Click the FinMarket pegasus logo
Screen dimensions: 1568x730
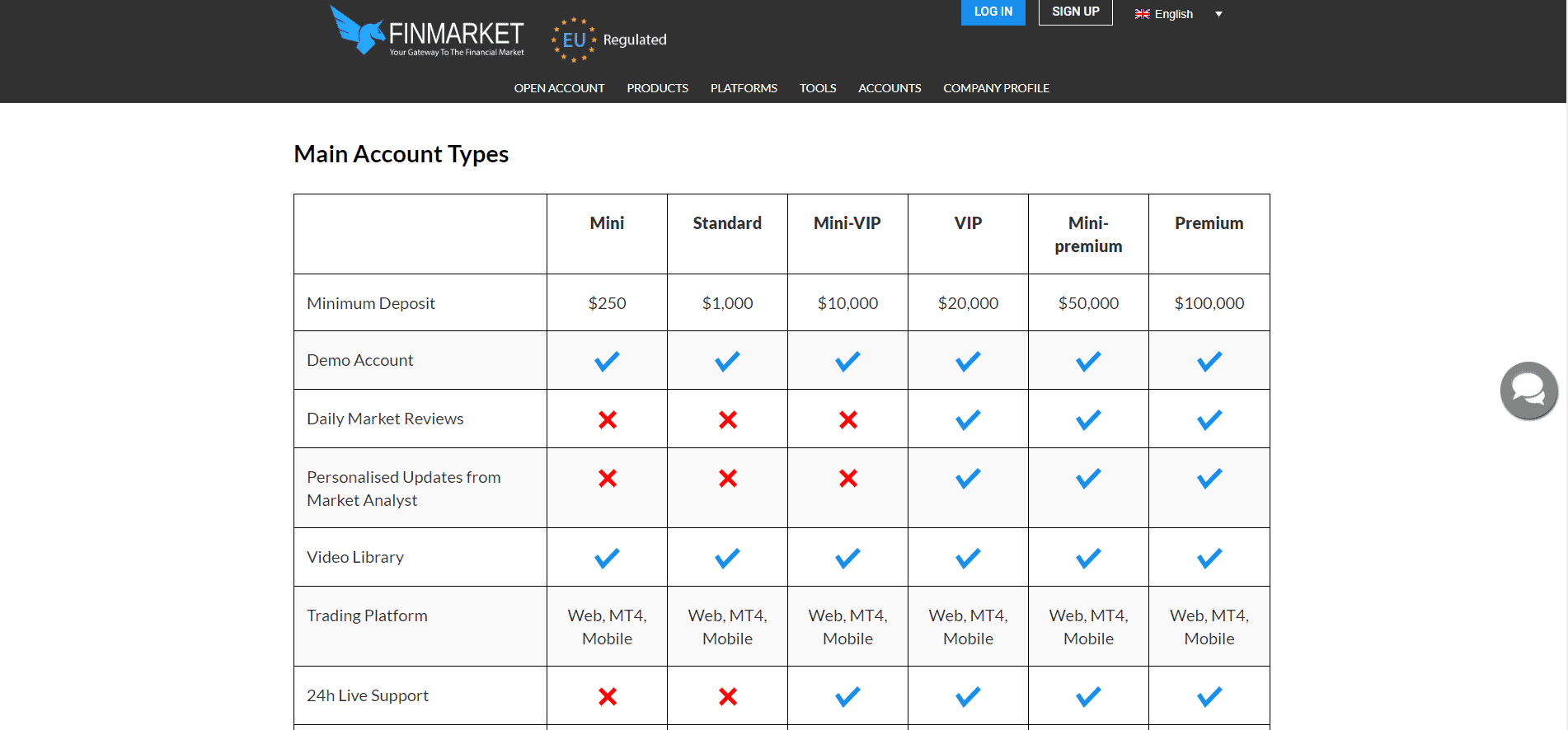click(x=358, y=30)
